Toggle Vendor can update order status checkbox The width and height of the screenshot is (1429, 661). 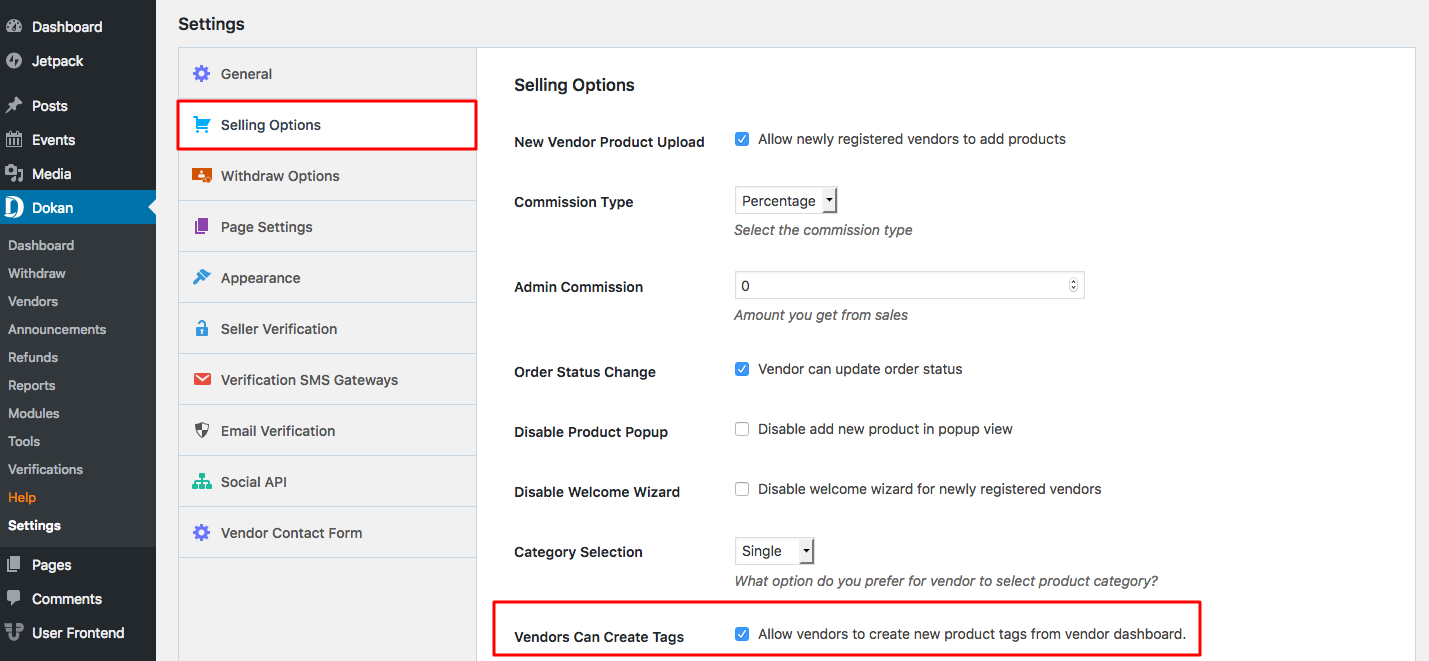pos(742,370)
